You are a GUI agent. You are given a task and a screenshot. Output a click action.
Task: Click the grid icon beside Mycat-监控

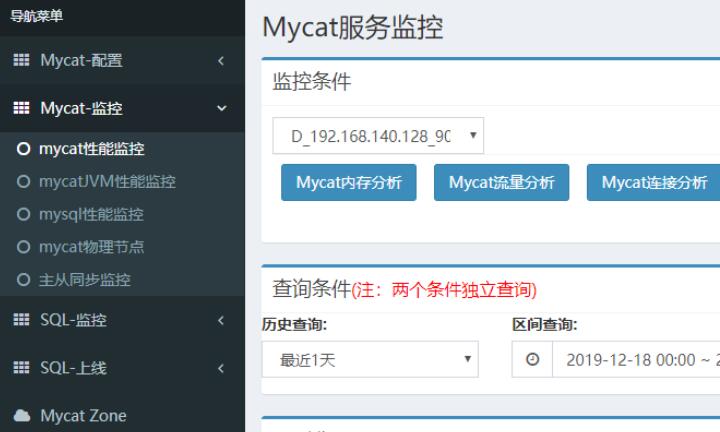(x=21, y=108)
